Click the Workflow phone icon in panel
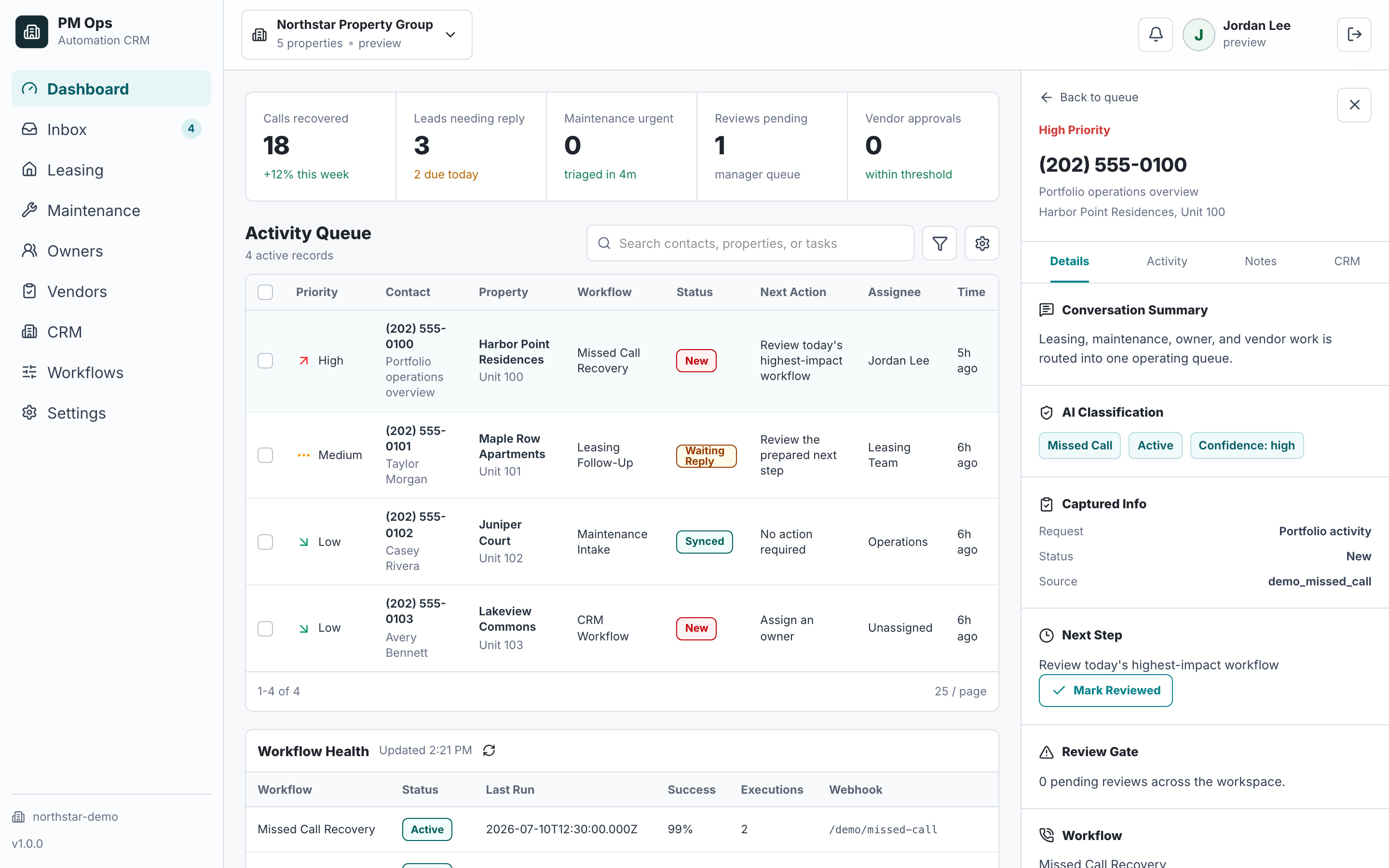The height and width of the screenshot is (868, 1389). (1047, 835)
